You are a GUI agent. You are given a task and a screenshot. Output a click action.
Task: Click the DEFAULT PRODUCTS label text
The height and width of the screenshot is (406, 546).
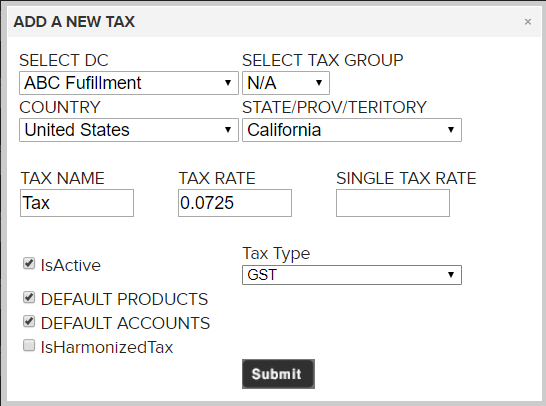pyautogui.click(x=124, y=299)
